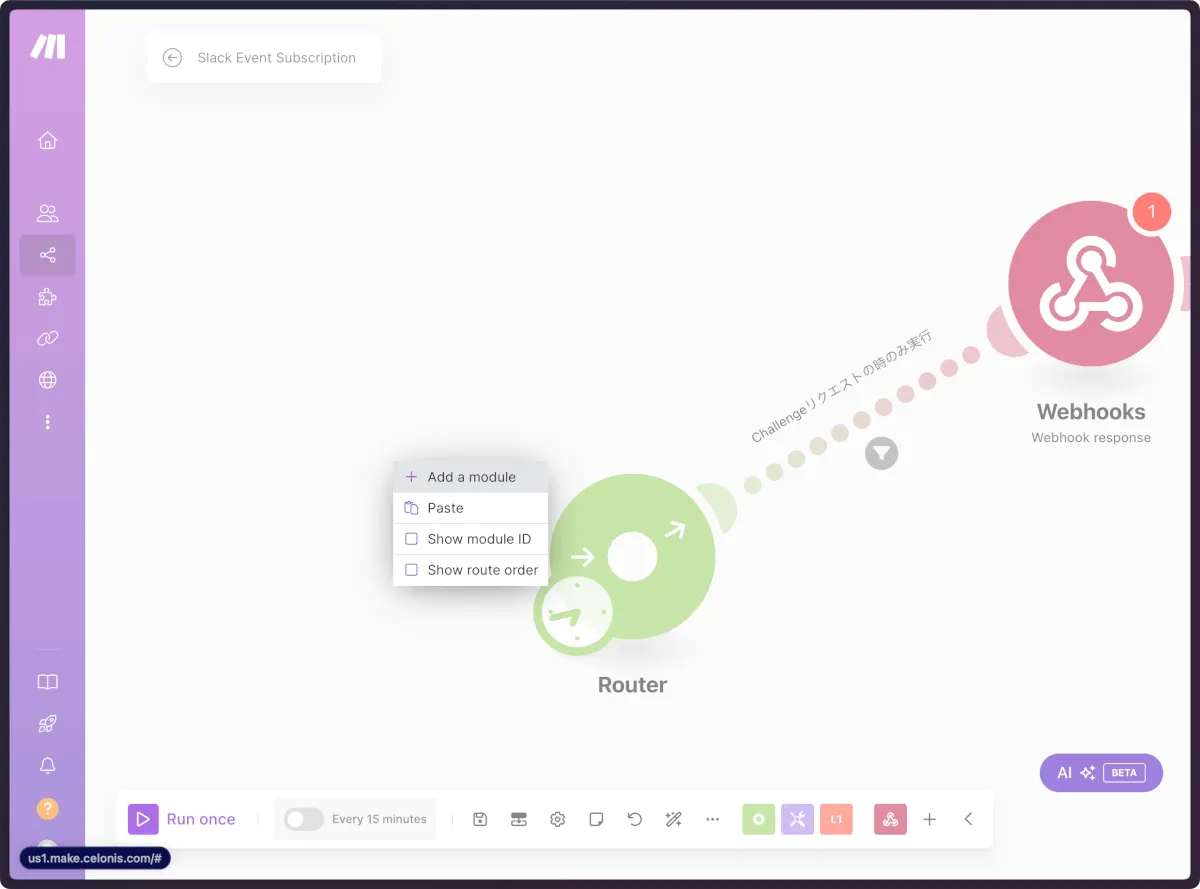Add a favorite with the plus icon

pos(929,819)
